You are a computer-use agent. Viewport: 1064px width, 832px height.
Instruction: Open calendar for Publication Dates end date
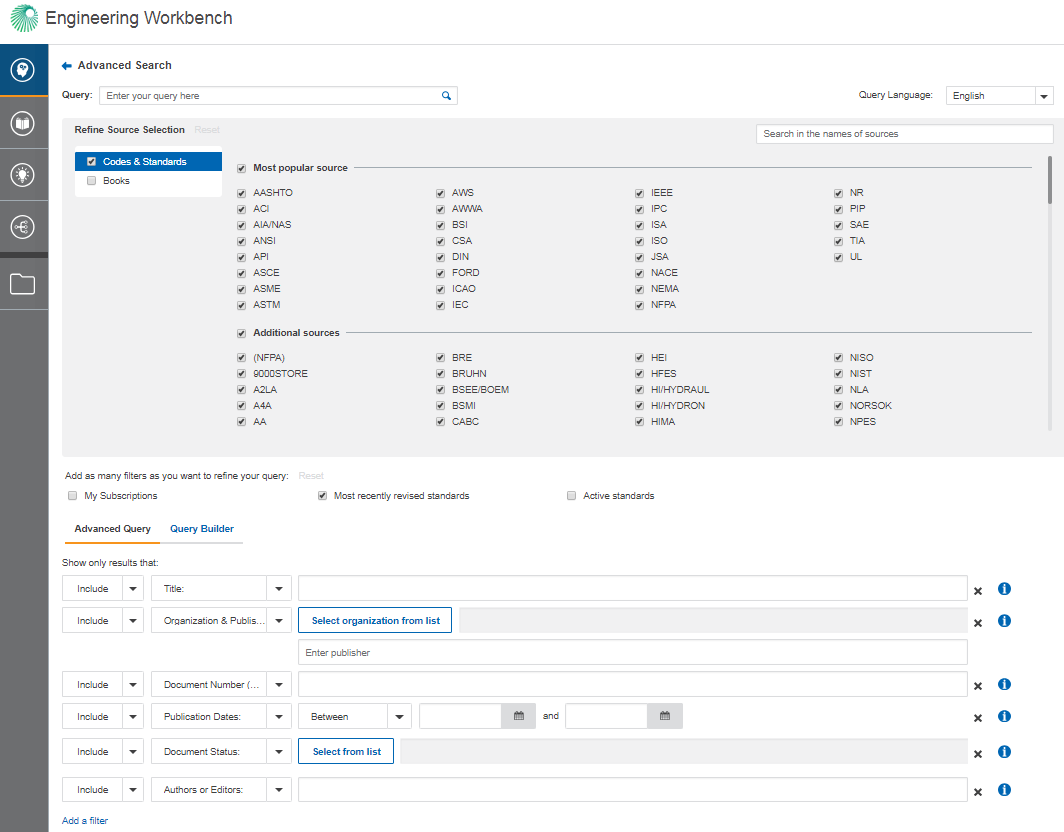click(665, 716)
